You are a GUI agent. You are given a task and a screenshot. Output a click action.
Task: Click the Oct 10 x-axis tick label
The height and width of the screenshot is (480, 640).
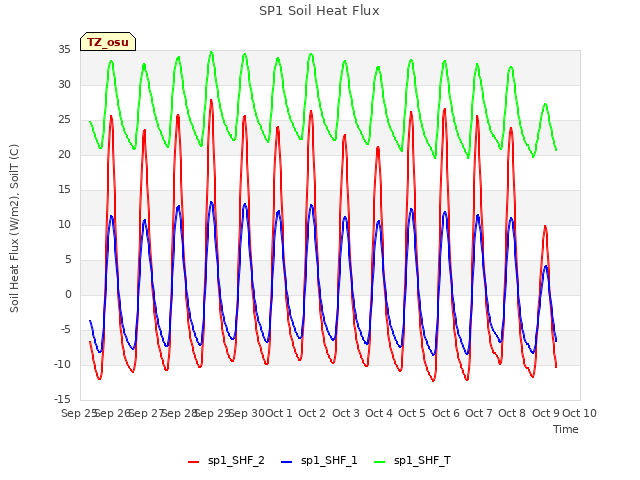tap(580, 413)
